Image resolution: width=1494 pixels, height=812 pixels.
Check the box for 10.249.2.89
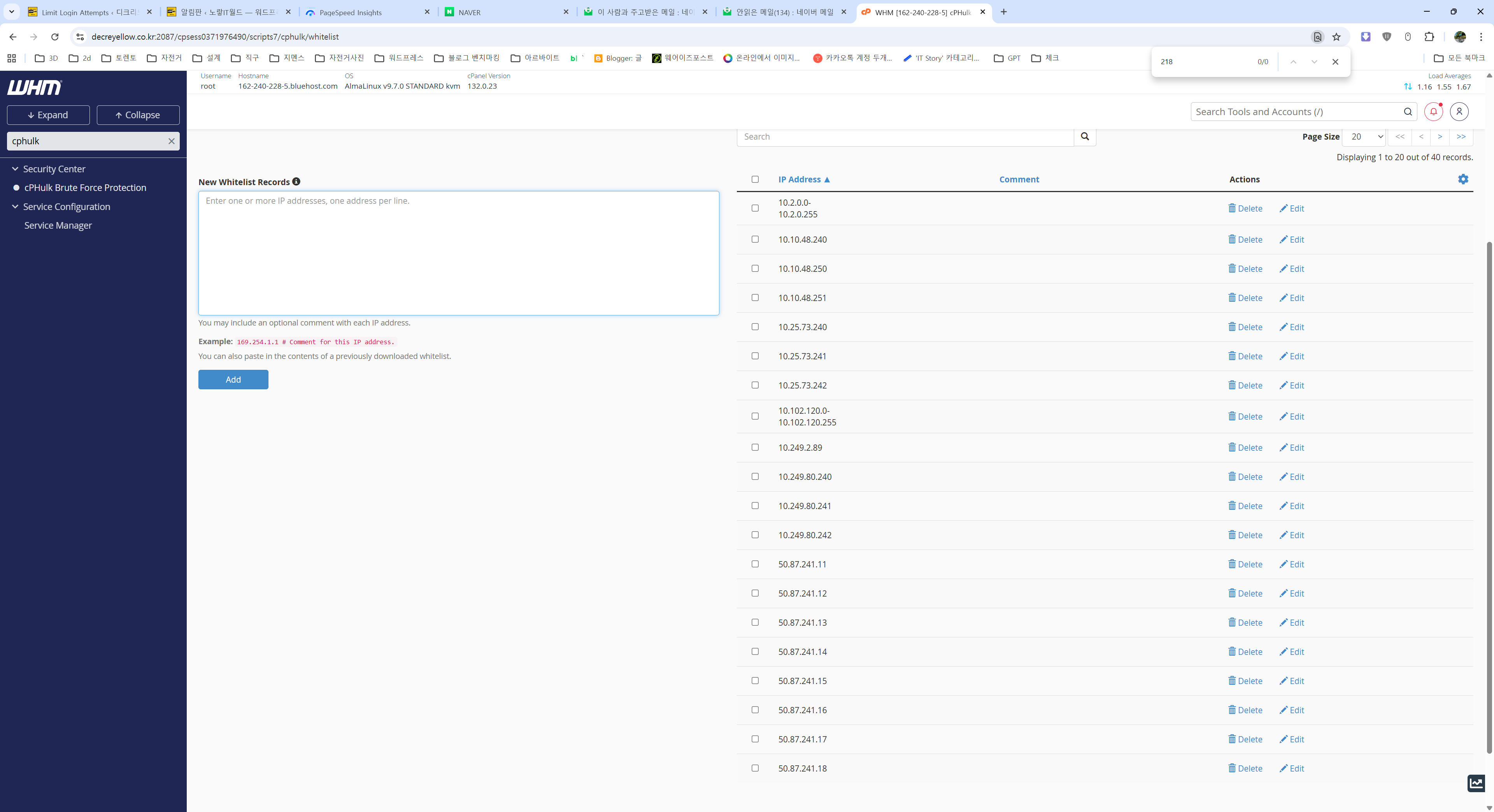pyautogui.click(x=755, y=447)
